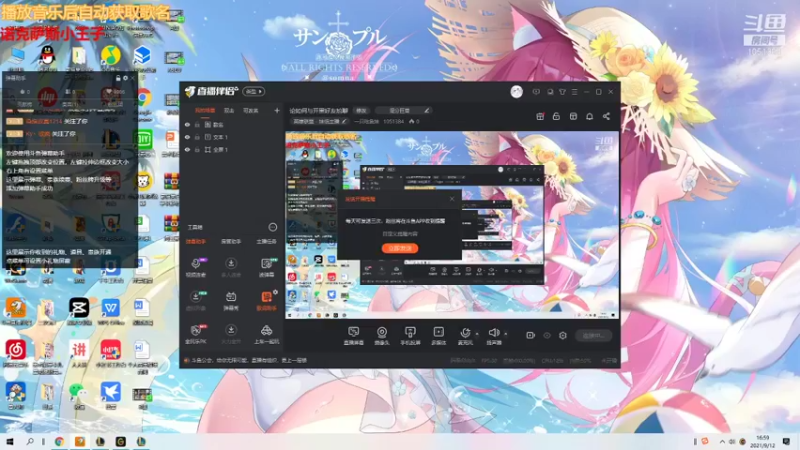This screenshot has width=800, height=450.
Task: Close the go-live reminder popup
Action: pos(452,199)
